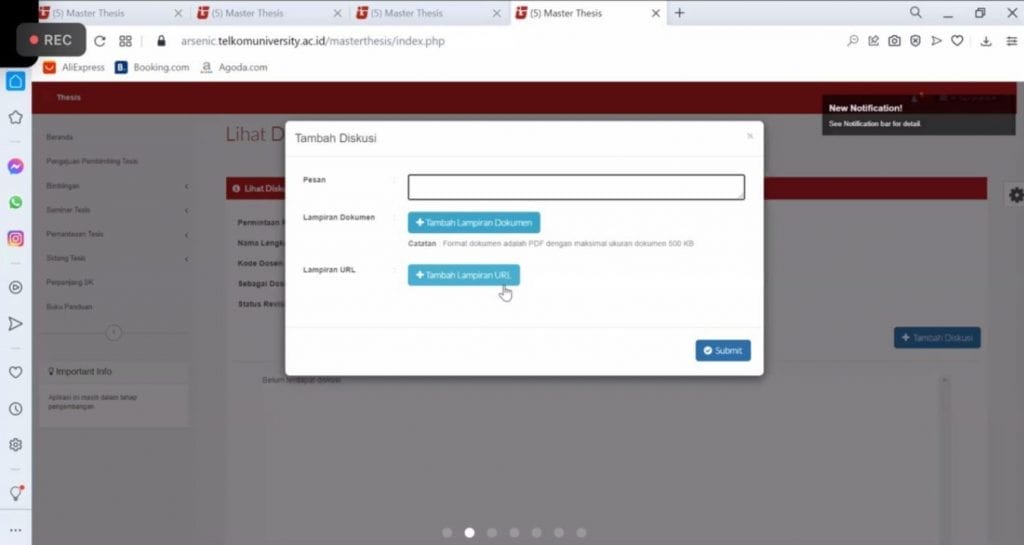Click the Pesan message text field

[x=575, y=187]
